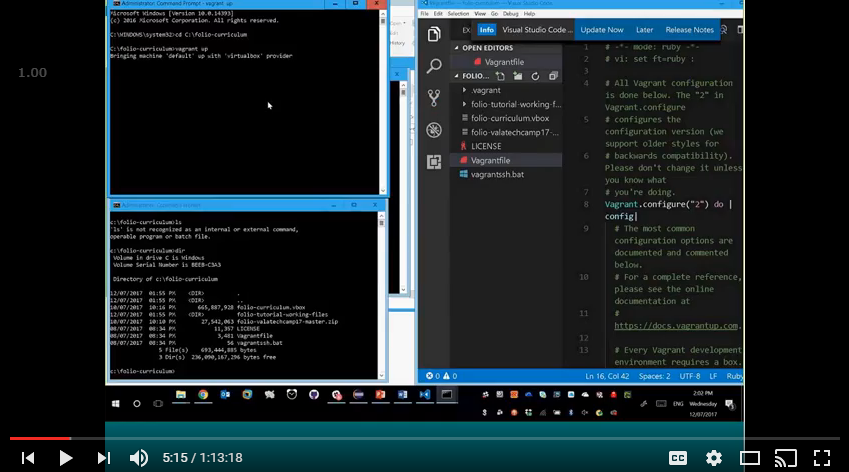Open Release Notes from the notification
Screen dimensions: 849x472
click(x=689, y=30)
